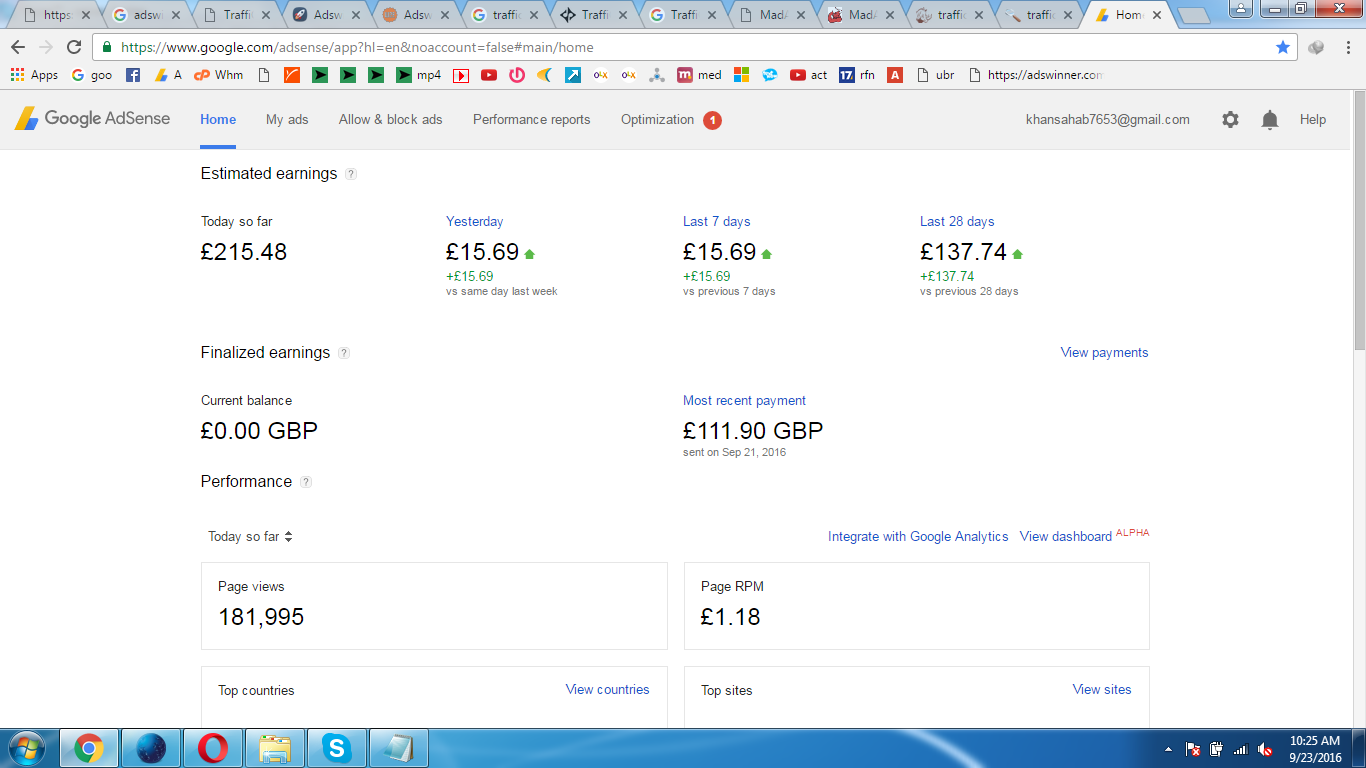Close the active Home browser tab

[1158, 16]
